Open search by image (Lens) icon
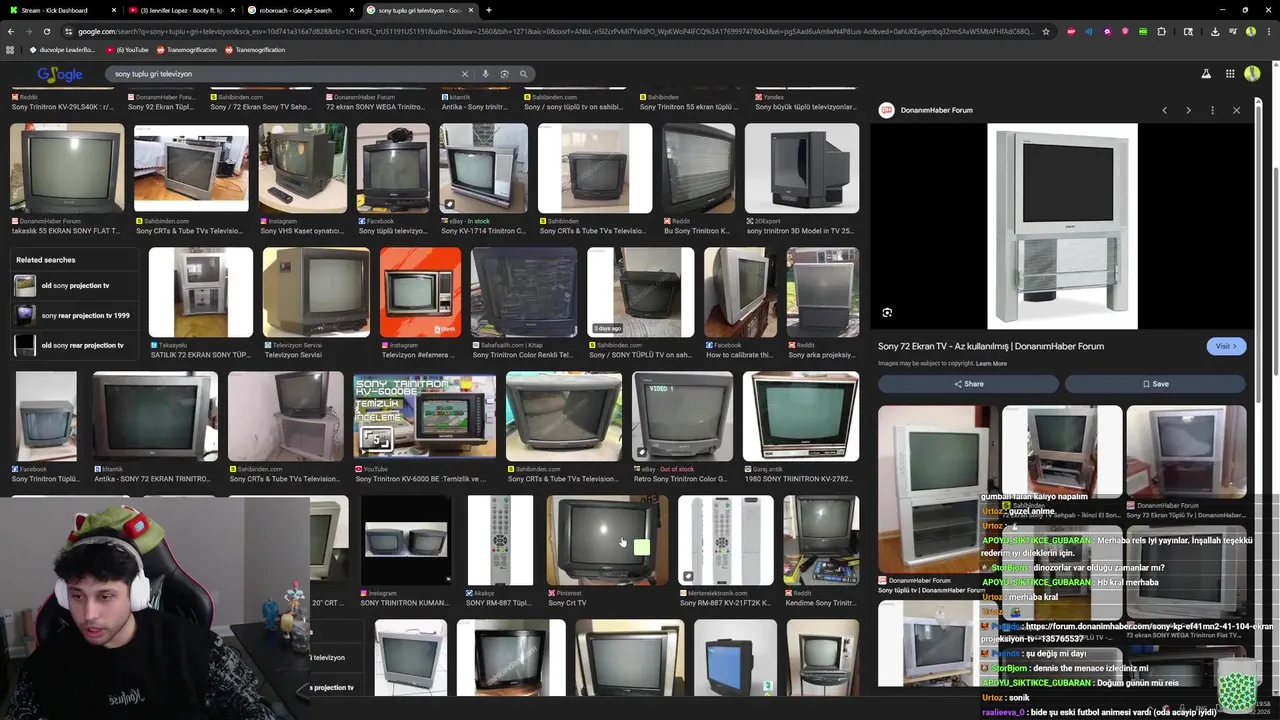 click(x=504, y=74)
